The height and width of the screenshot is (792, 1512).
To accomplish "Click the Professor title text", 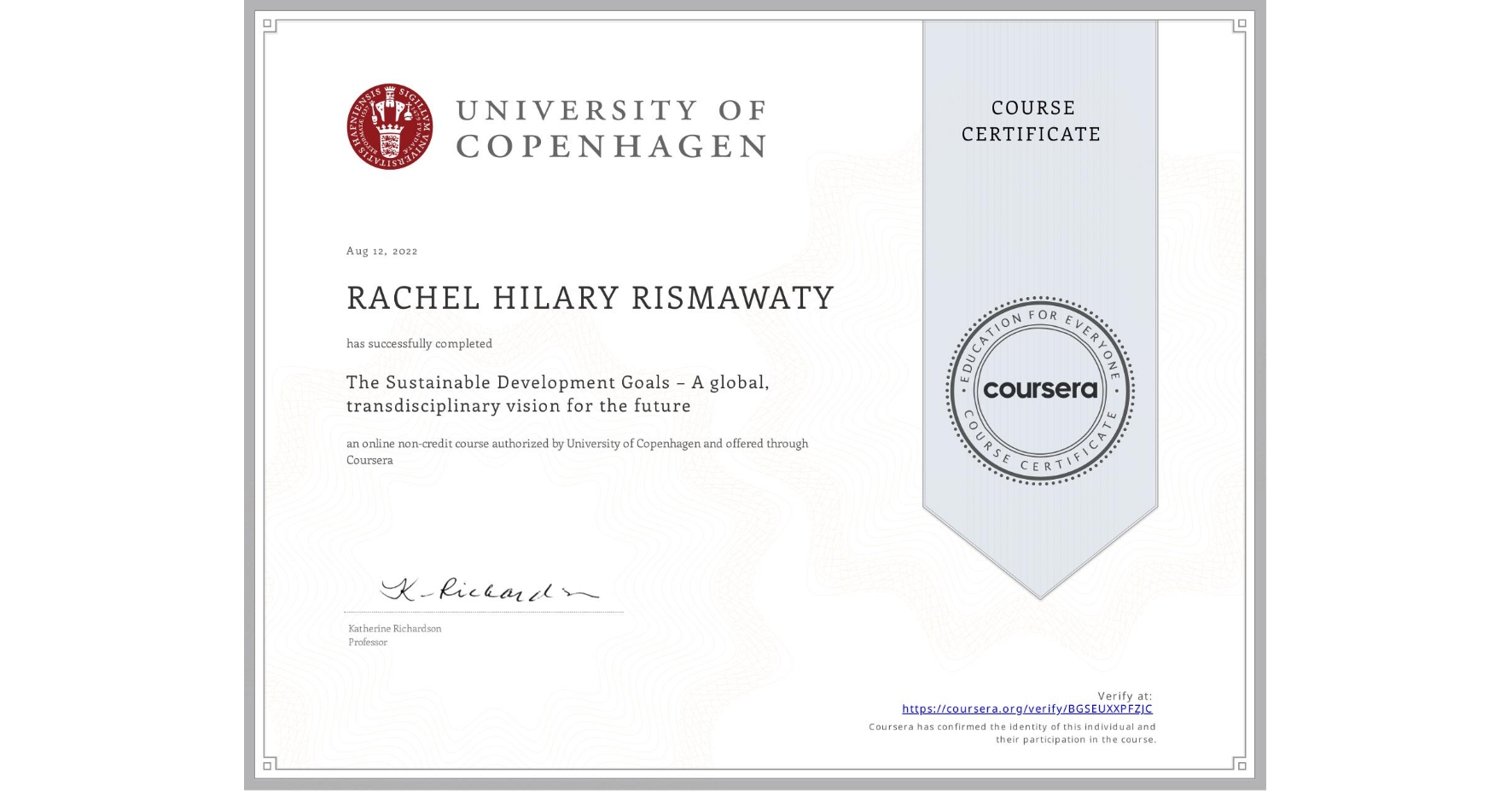I will (367, 641).
